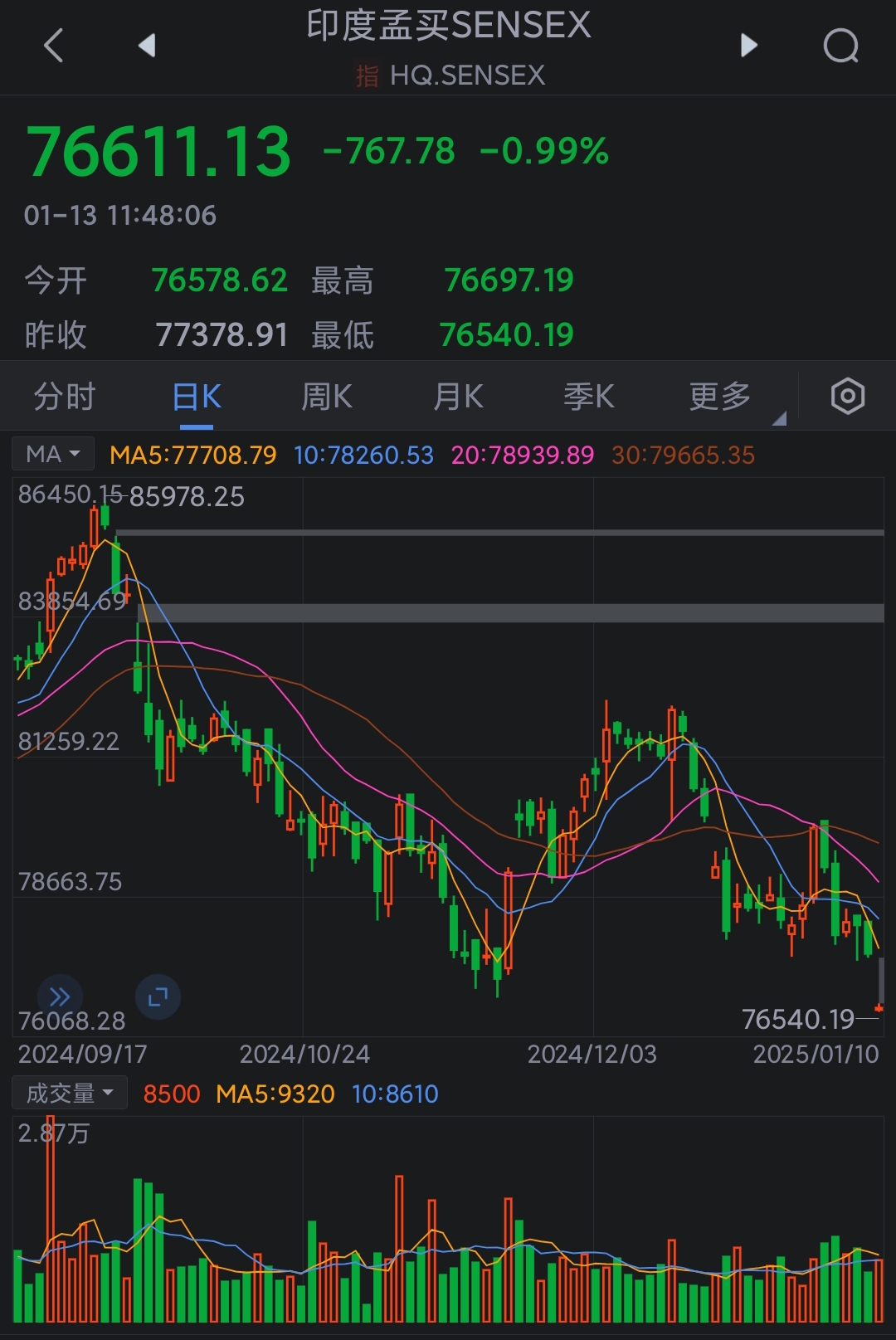The width and height of the screenshot is (896, 1340).
Task: Tap the current price 76611.13
Action: pos(158,152)
